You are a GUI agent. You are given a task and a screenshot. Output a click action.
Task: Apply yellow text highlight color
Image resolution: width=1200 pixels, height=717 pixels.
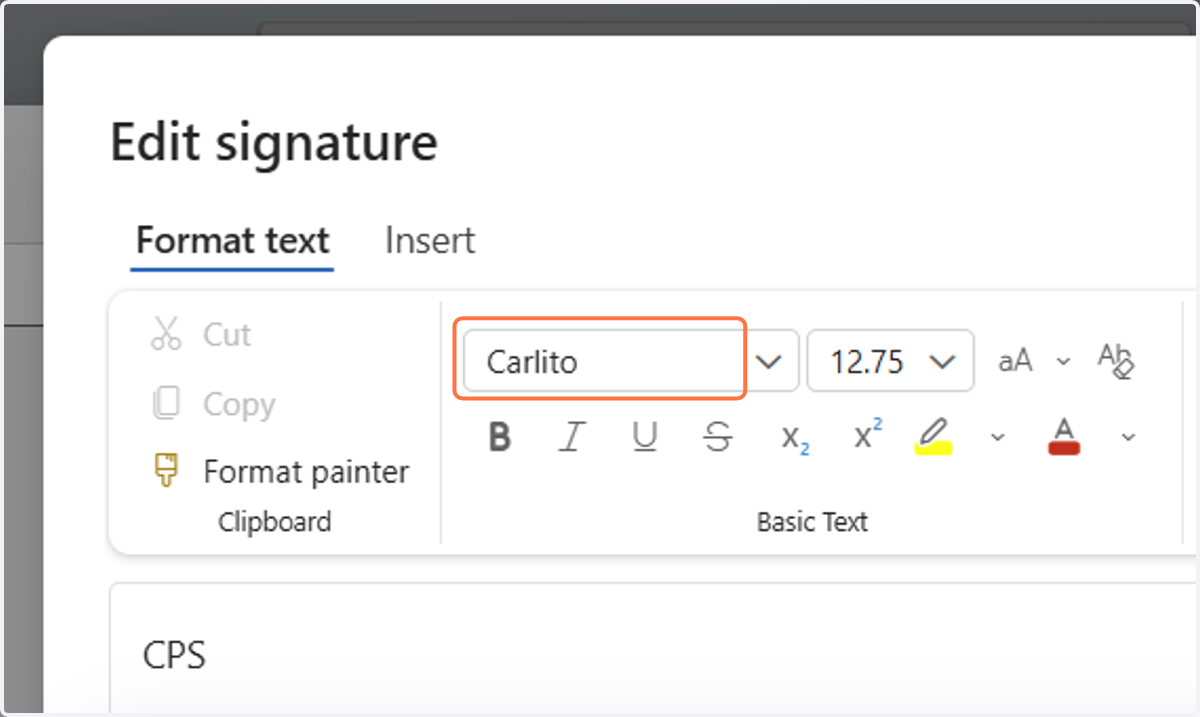tap(933, 437)
